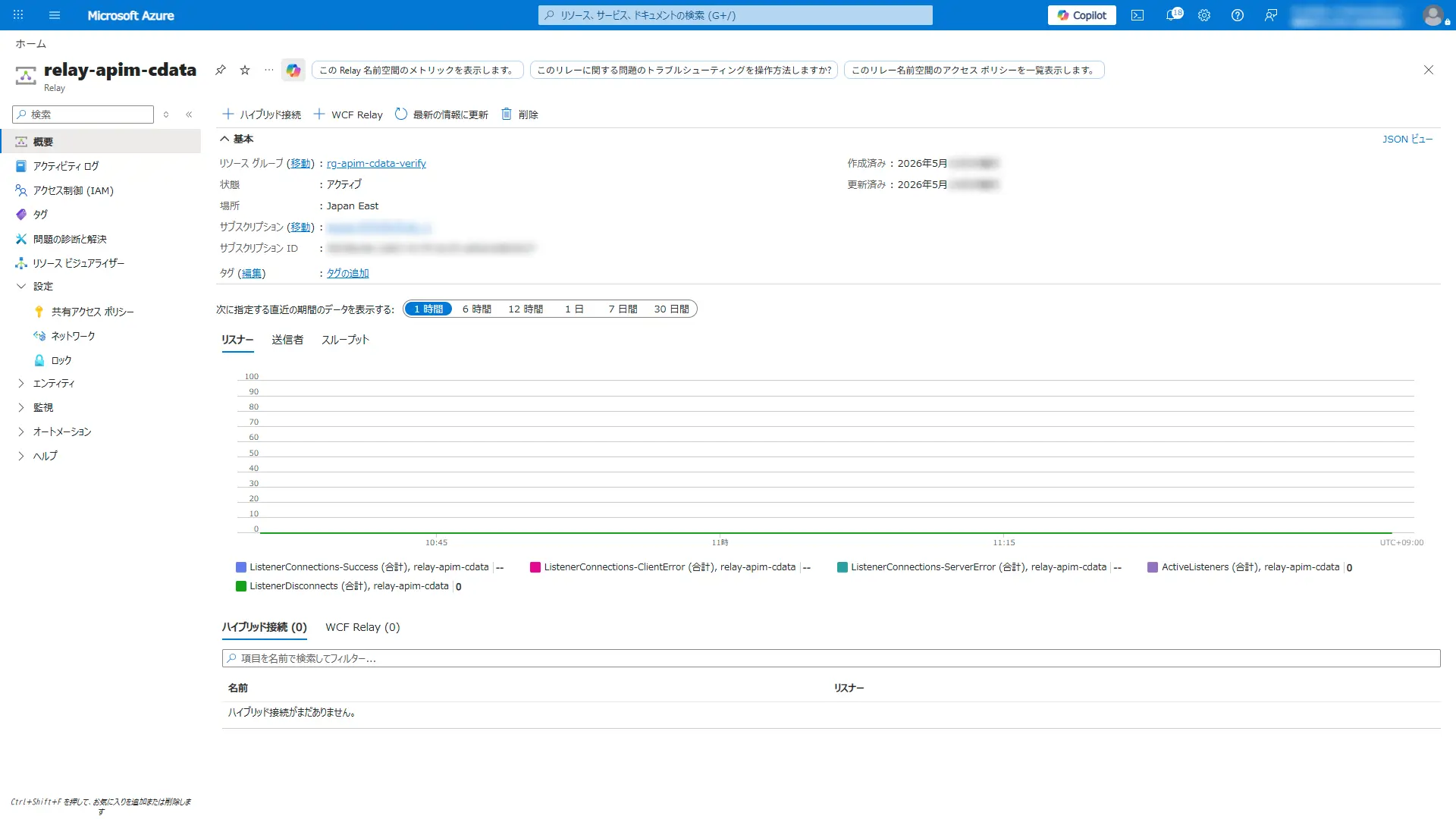Open the more options ellipsis
This screenshot has height=819, width=1456.
[x=269, y=70]
